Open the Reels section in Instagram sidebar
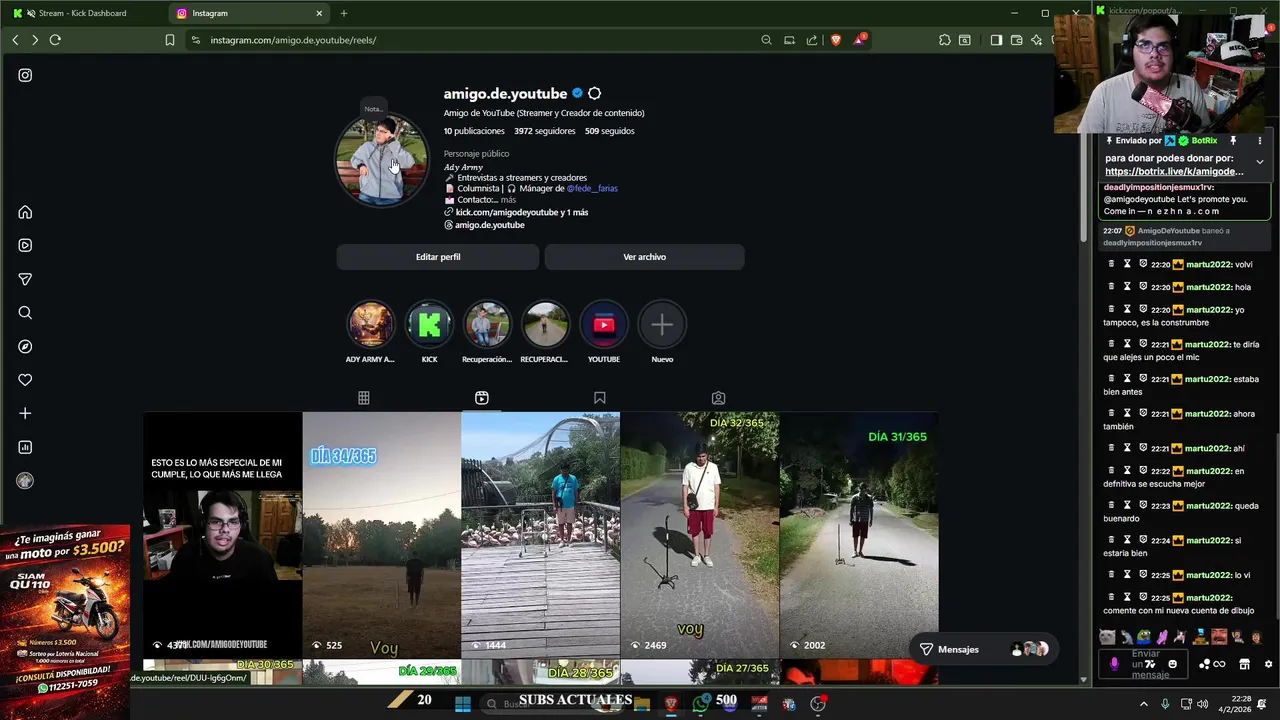The width and height of the screenshot is (1280, 720). click(x=25, y=245)
